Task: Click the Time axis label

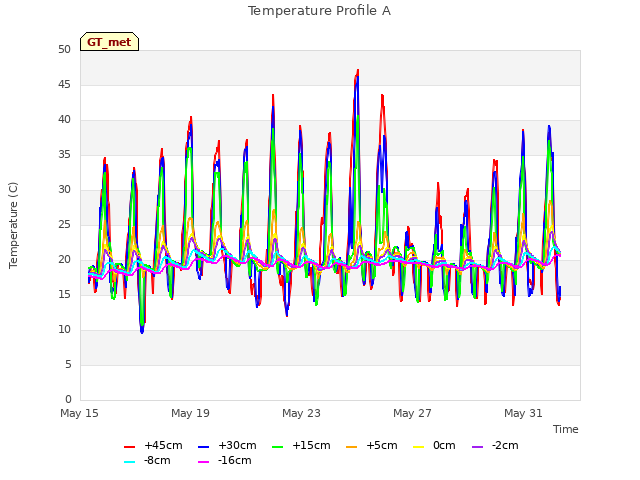Action: [566, 429]
